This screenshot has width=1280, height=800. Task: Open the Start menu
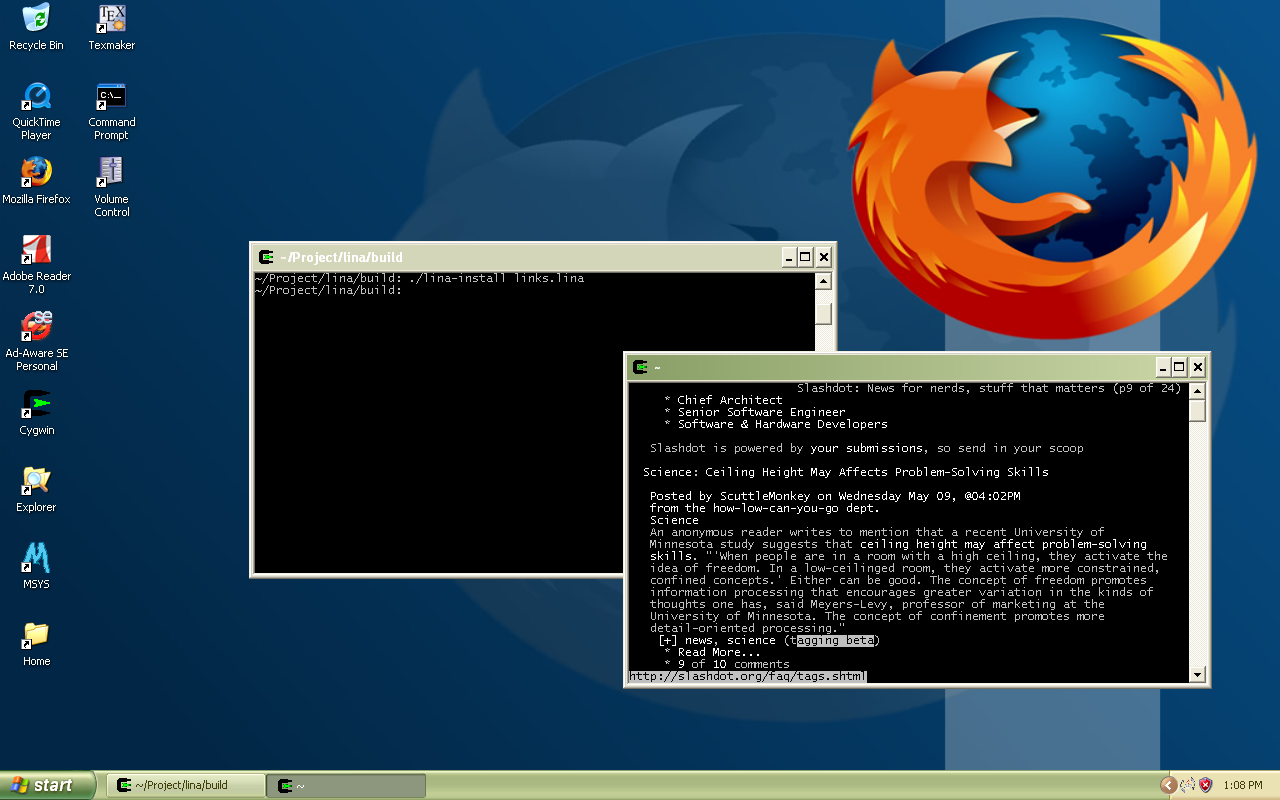pyautogui.click(x=47, y=785)
